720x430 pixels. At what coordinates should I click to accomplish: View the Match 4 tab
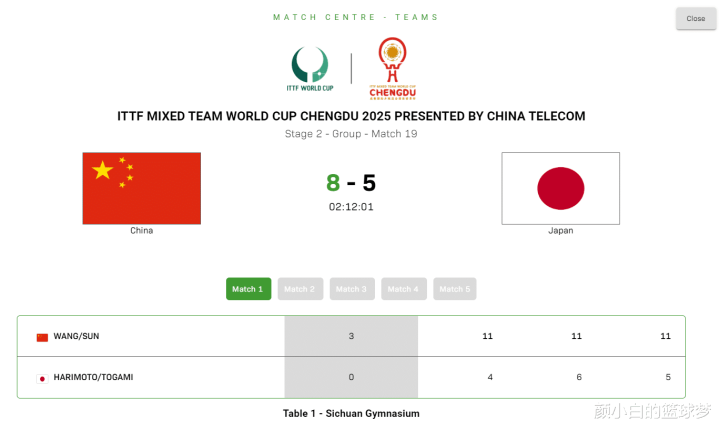[x=403, y=289]
